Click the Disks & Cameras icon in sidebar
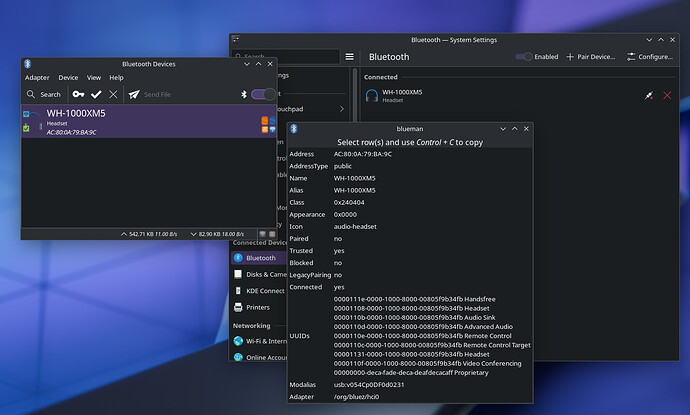This screenshot has height=415, width=690. coord(238,274)
